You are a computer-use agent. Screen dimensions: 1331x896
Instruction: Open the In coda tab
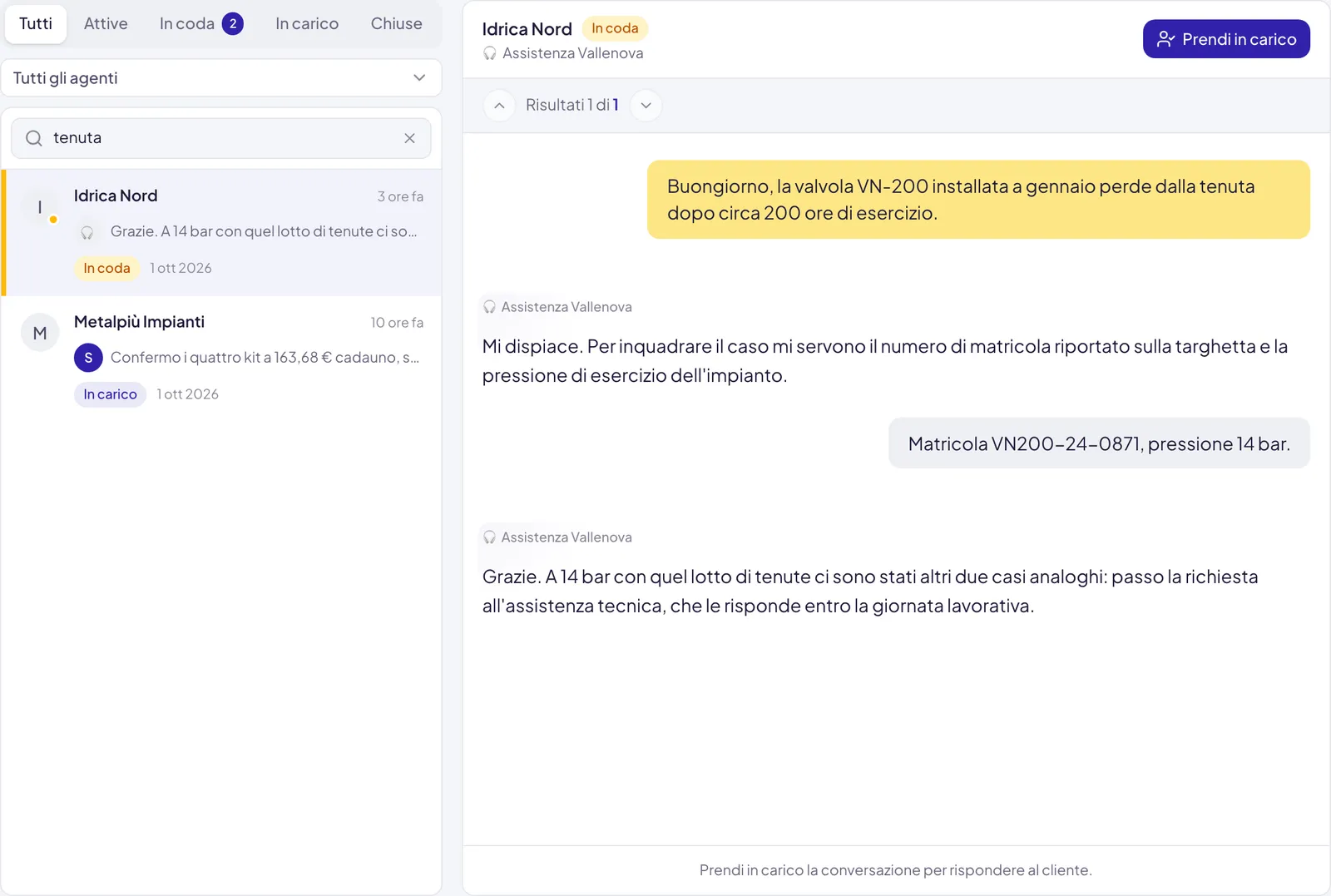[201, 24]
